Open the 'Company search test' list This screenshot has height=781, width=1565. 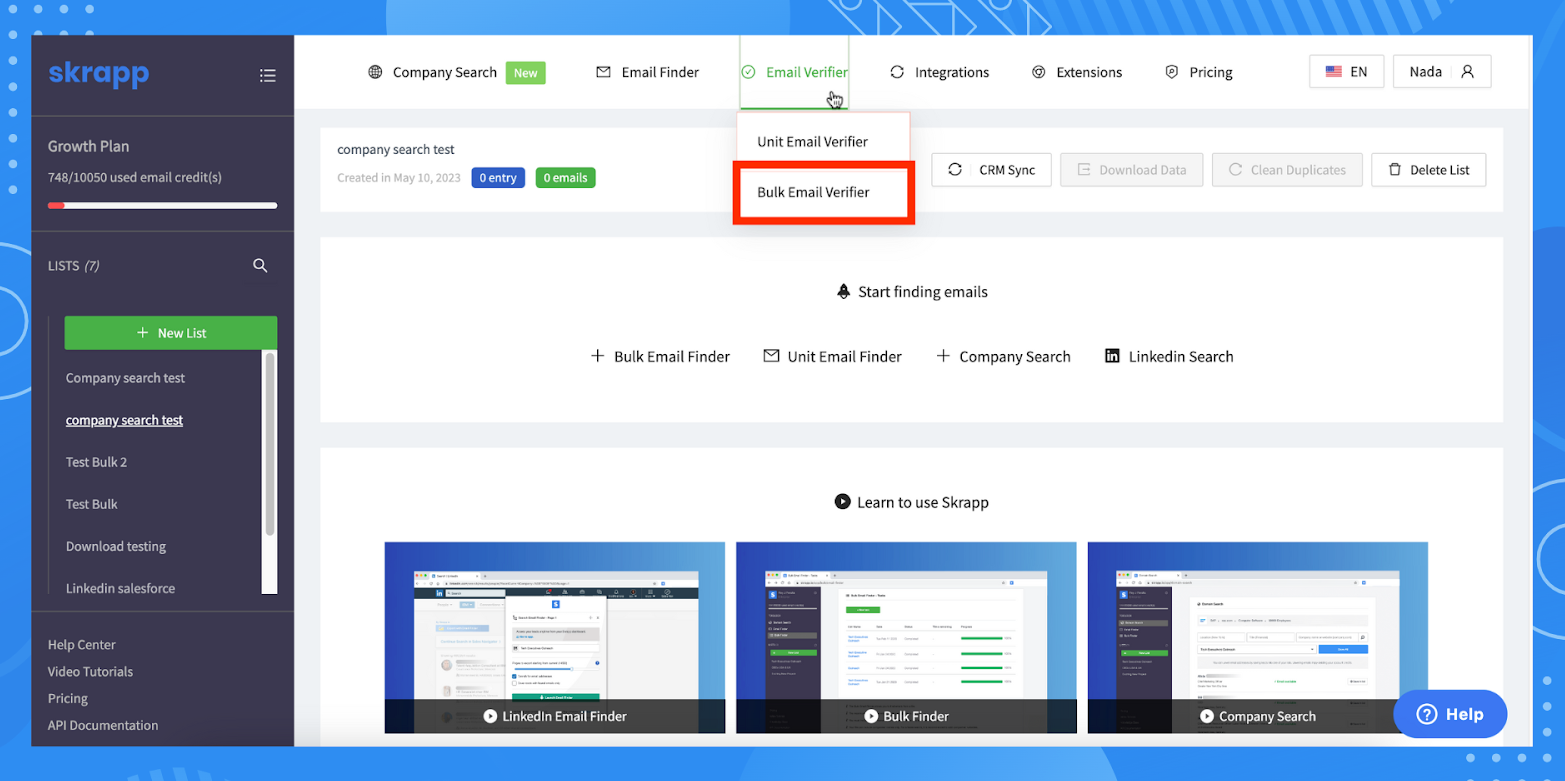coord(125,378)
